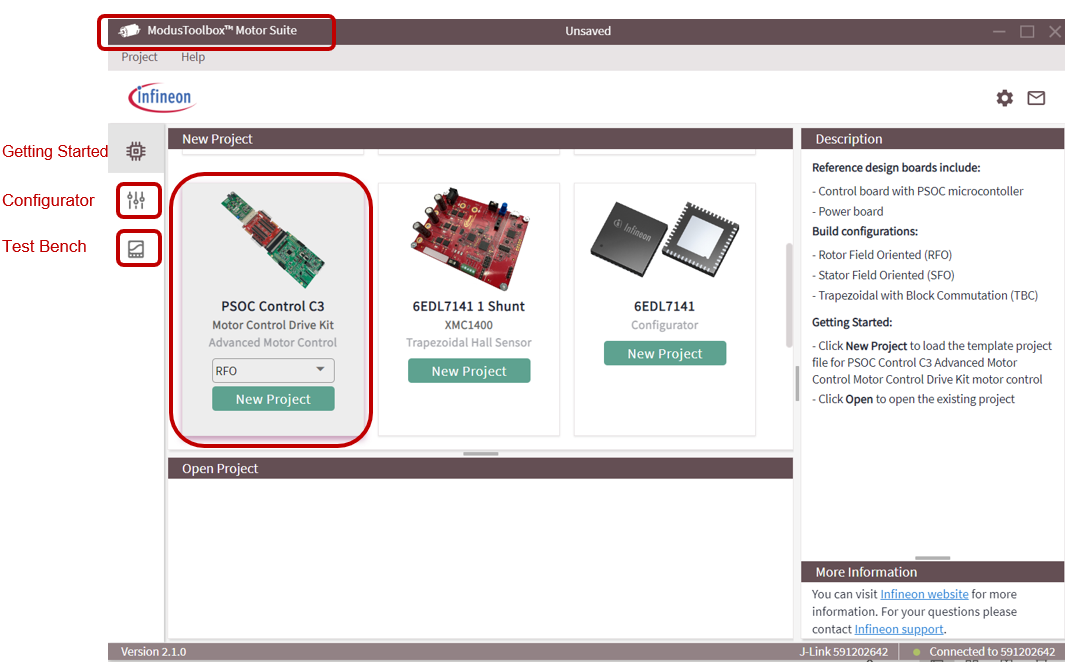The width and height of the screenshot is (1068, 669).
Task: Click the Advanced Motor Control text
Action: (x=272, y=343)
